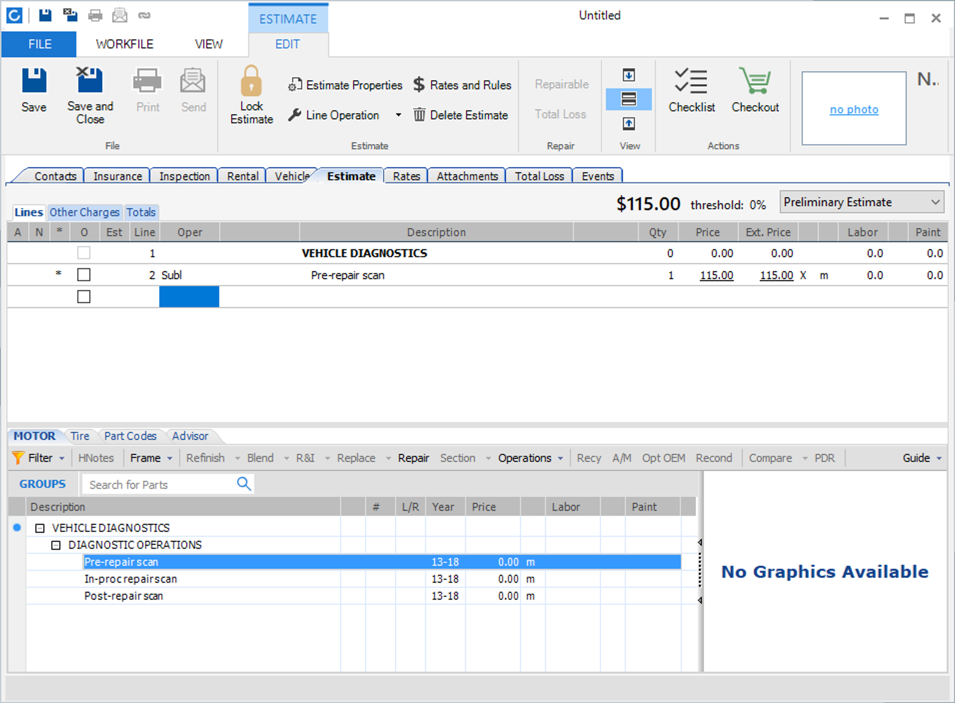955x703 pixels.
Task: Switch to the Total Loss tab
Action: [540, 176]
